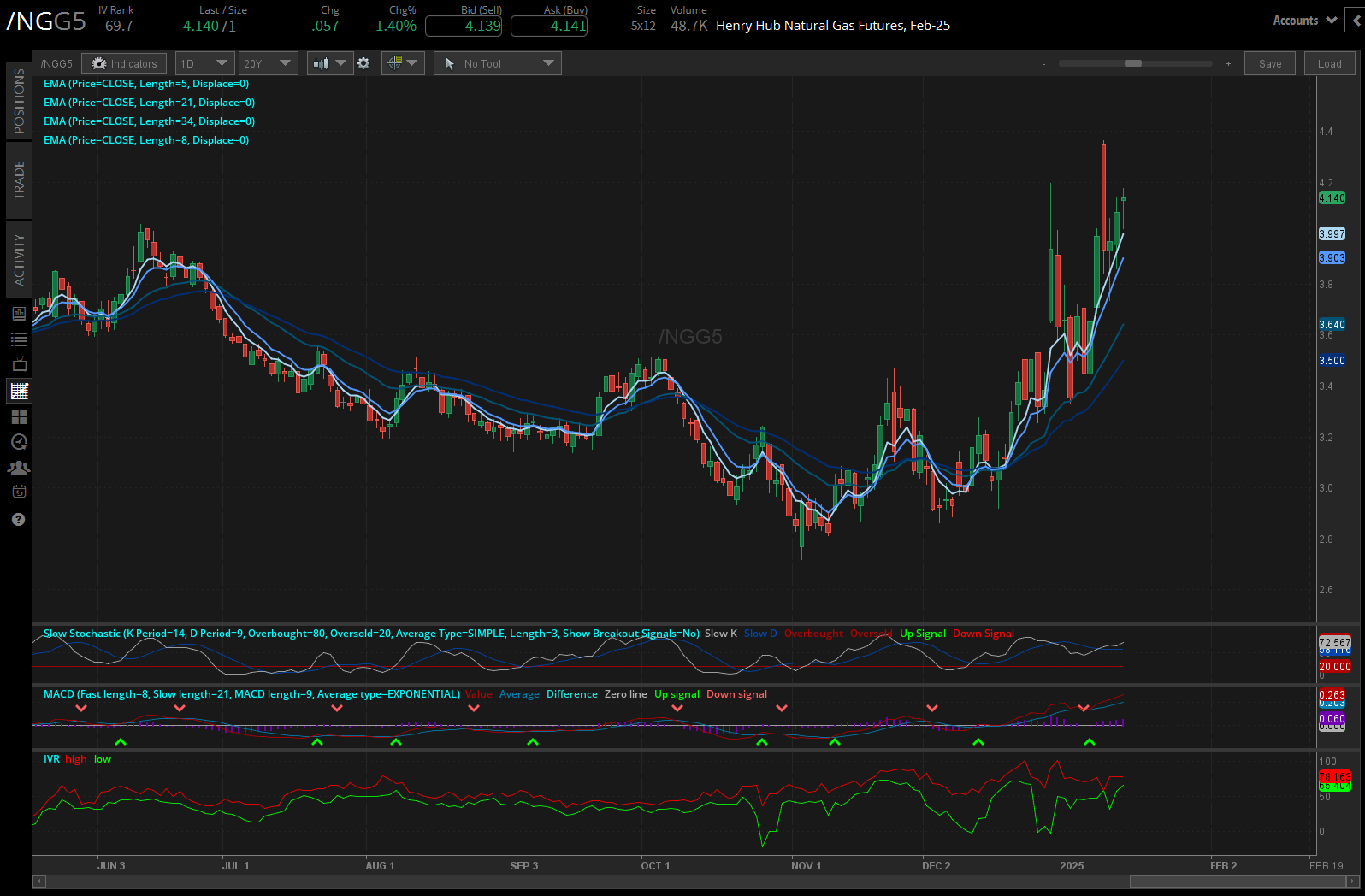Expand the candlestick chart type dropdown

(330, 63)
